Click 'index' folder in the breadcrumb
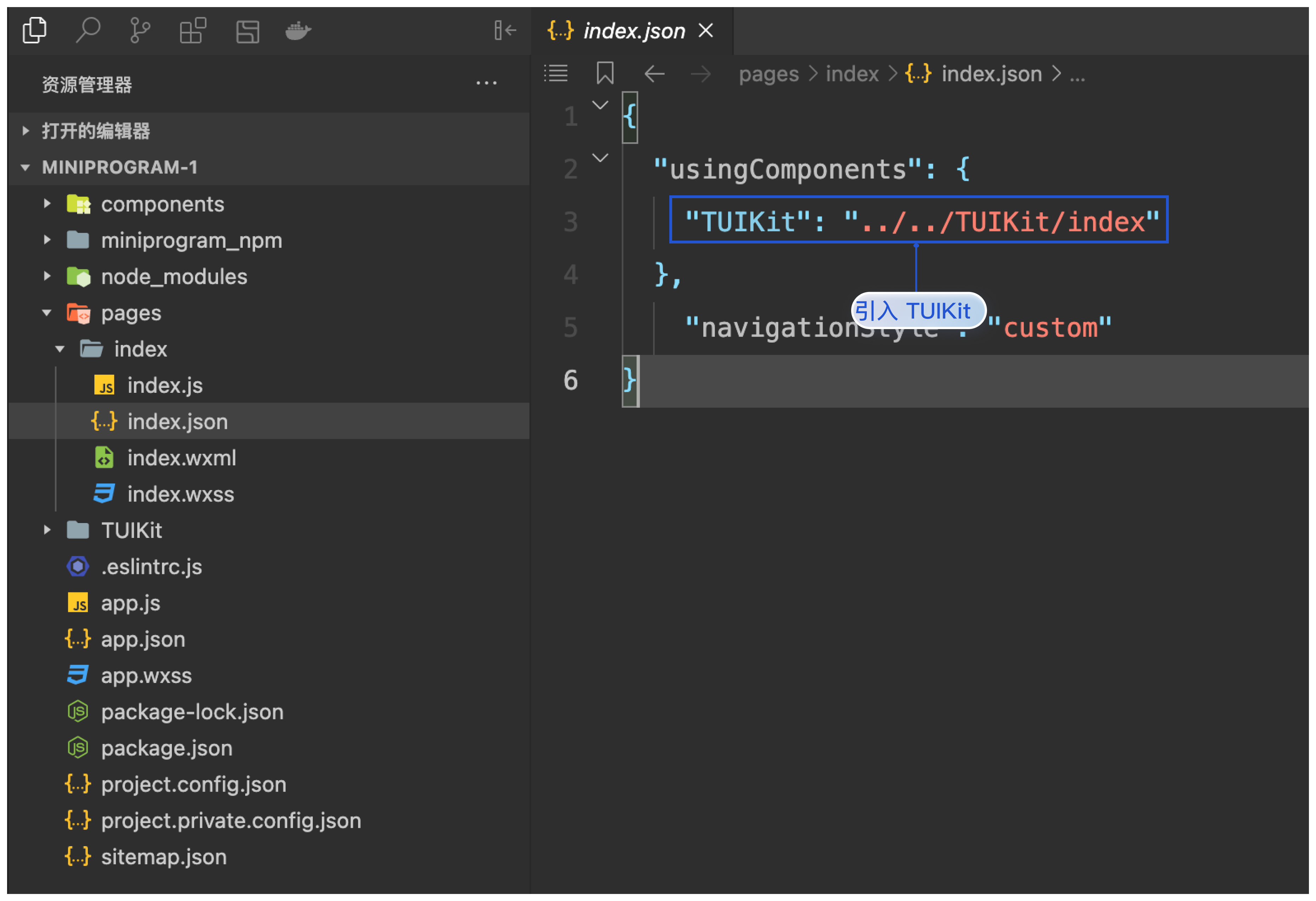Image resolution: width=1316 pixels, height=901 pixels. 852,74
